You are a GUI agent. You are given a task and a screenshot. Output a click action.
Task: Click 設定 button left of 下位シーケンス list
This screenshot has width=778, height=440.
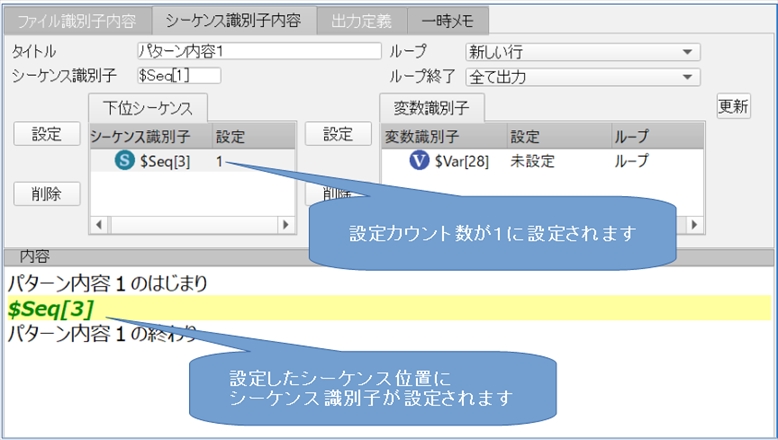[x=46, y=135]
